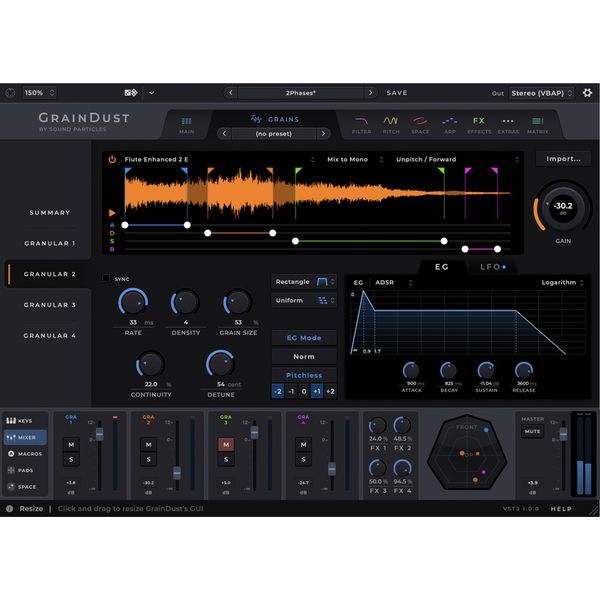
Task: Click the HELP link
Action: [x=561, y=509]
